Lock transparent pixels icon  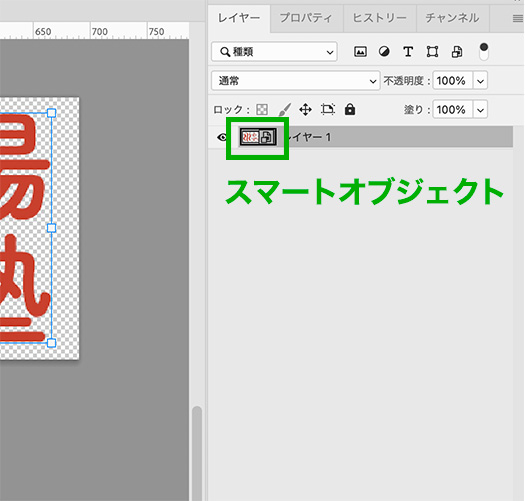tap(262, 110)
